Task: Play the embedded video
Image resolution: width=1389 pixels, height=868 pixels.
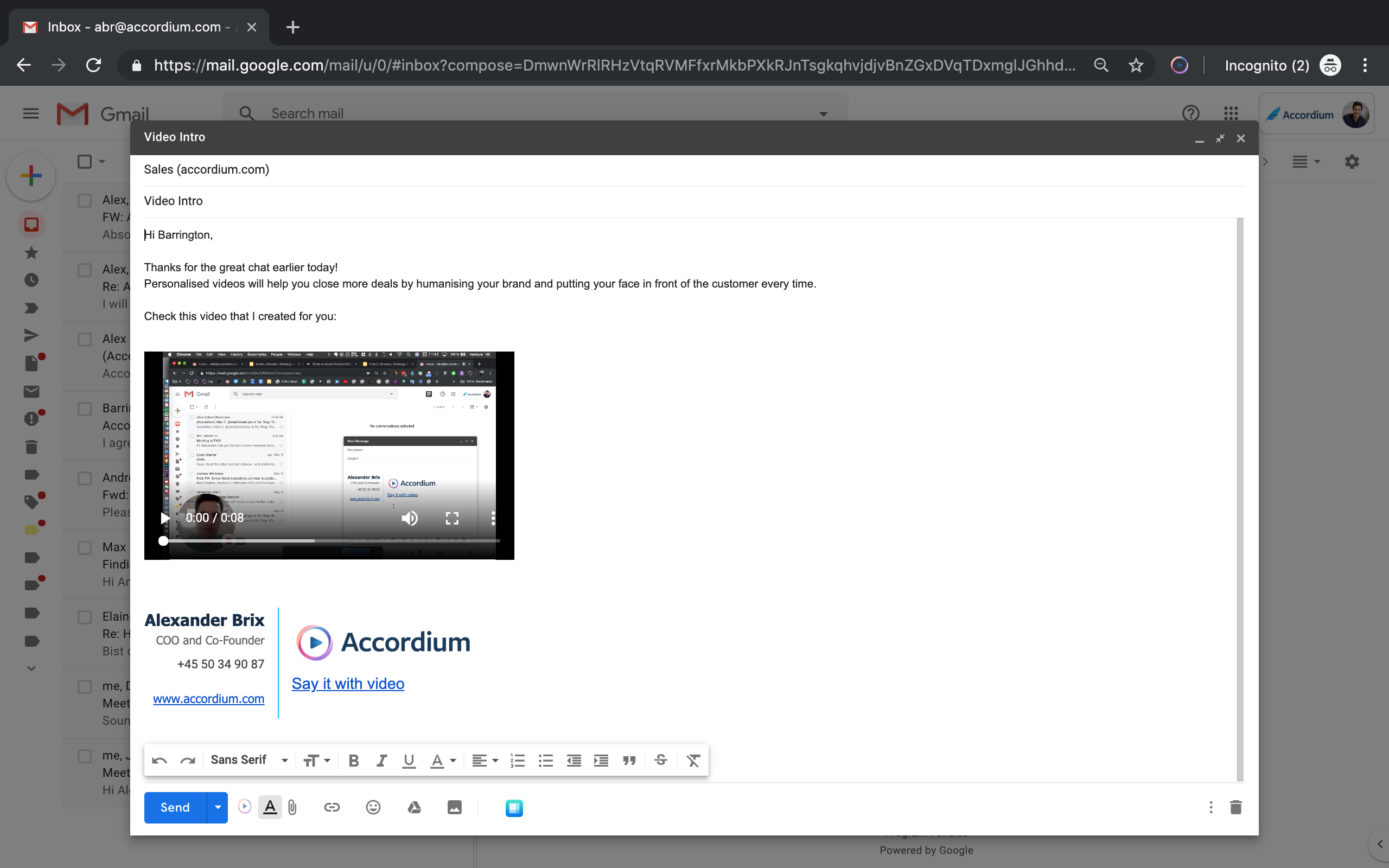Action: click(x=165, y=518)
